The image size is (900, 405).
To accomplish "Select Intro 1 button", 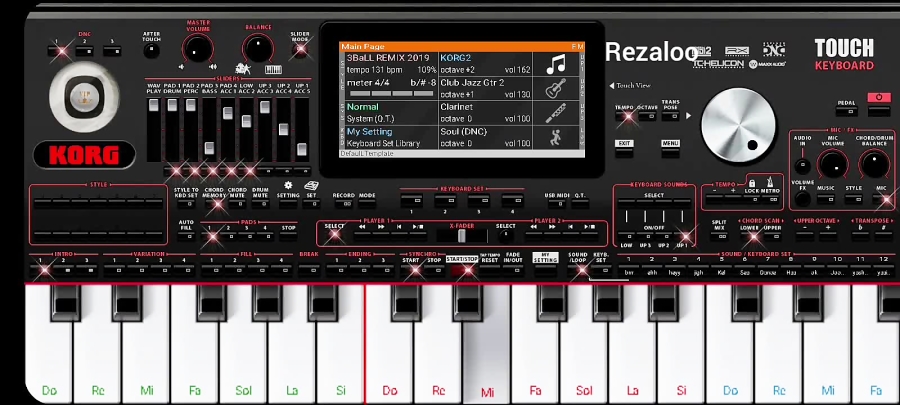I will coord(41,269).
